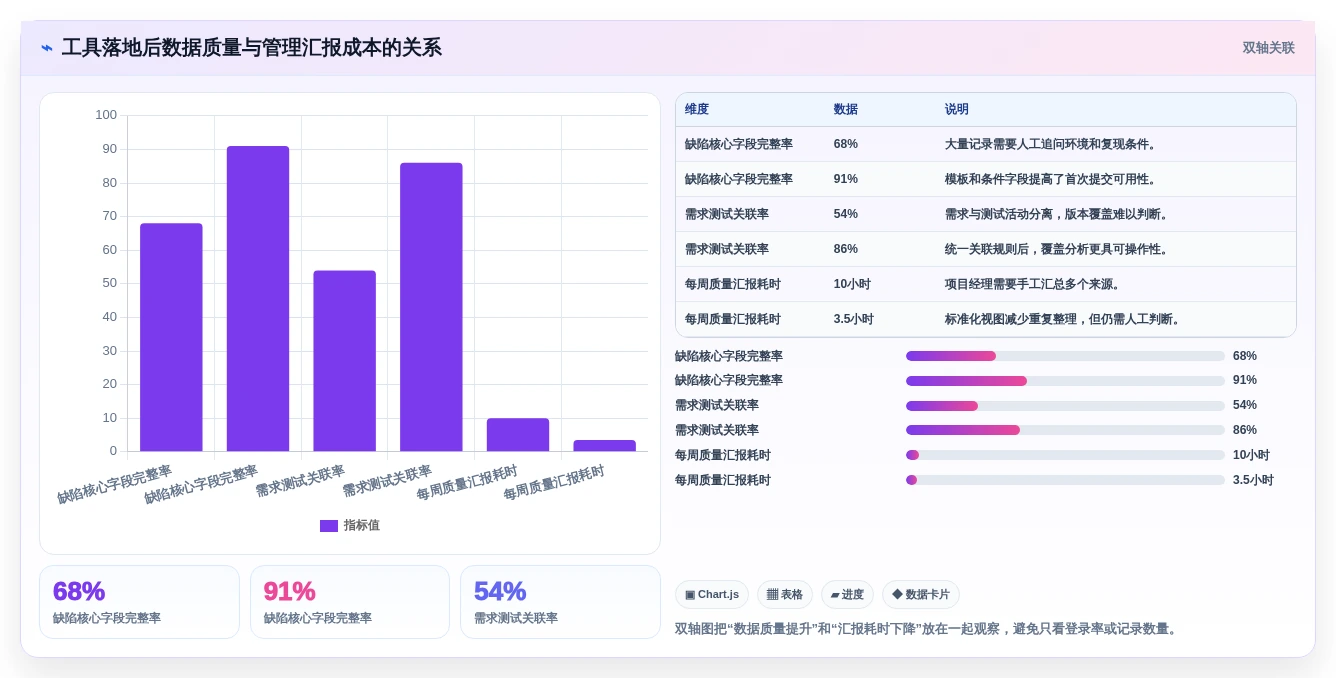Click the tallest chart bar at value 91
This screenshot has height=678, width=1336.
click(x=258, y=298)
